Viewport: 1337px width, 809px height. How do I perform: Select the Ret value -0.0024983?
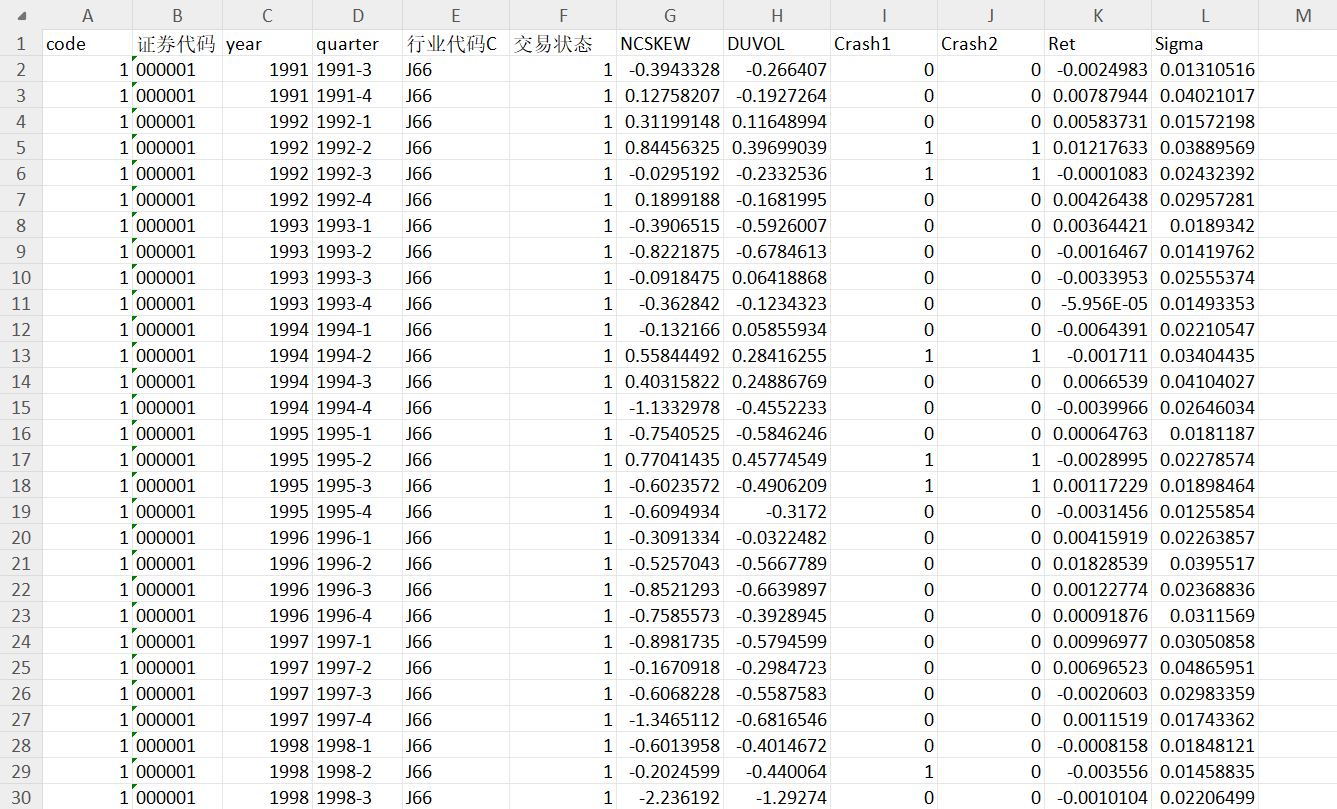tap(1098, 70)
